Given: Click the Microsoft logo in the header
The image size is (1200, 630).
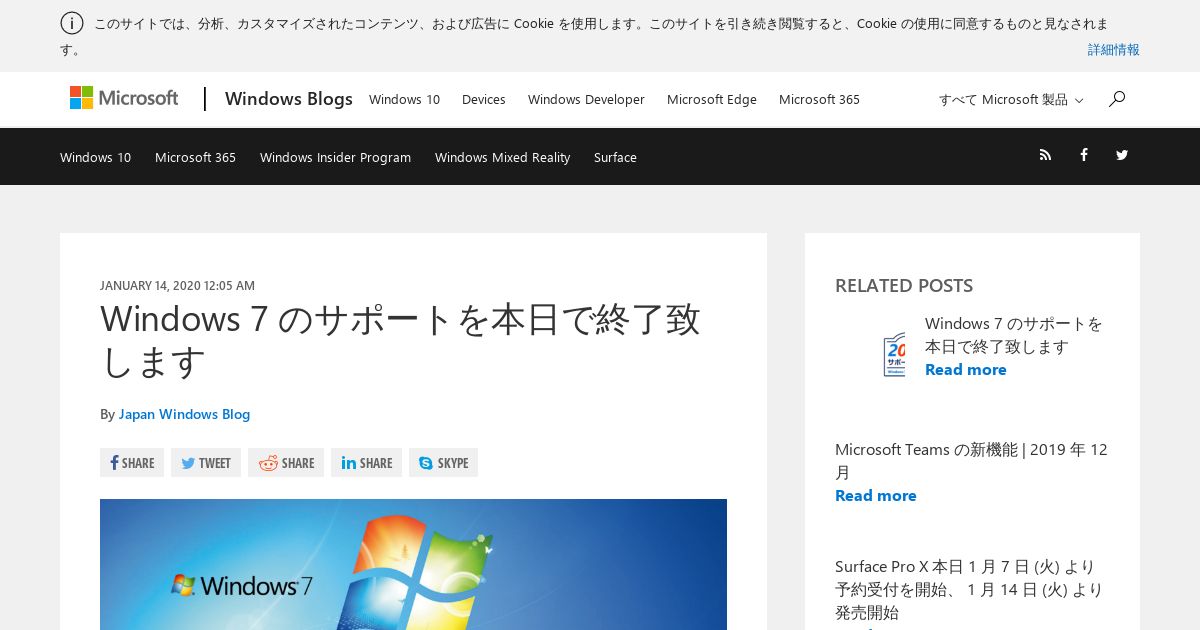Looking at the screenshot, I should pyautogui.click(x=124, y=98).
